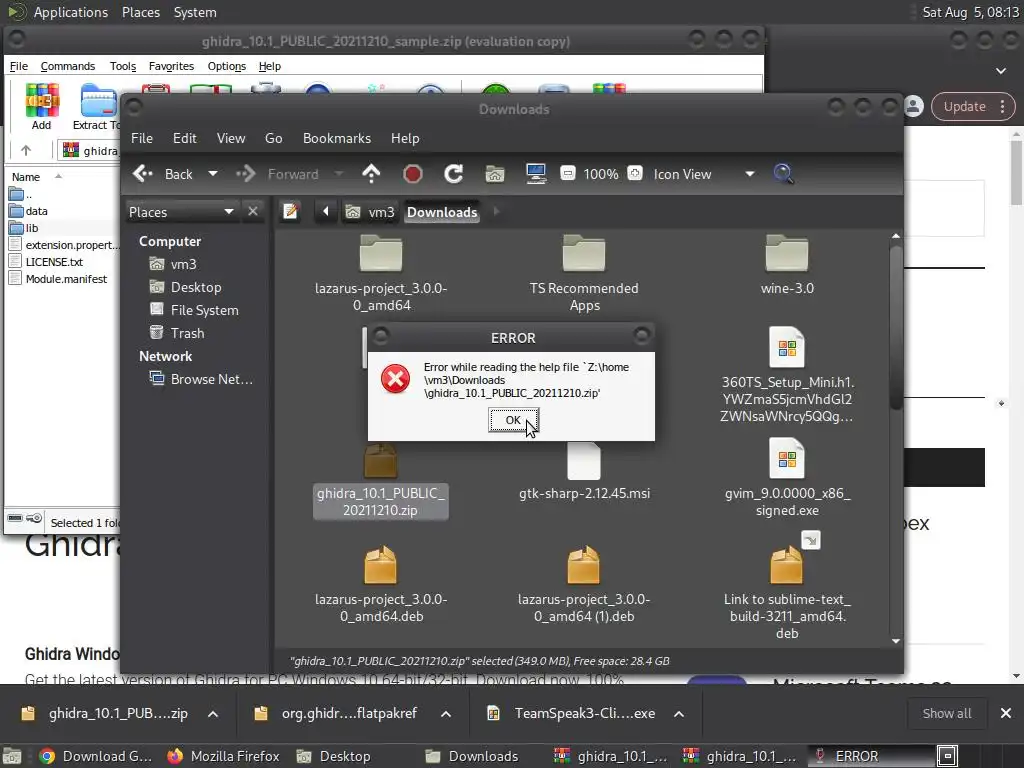Expand Back history dropdown arrow

(x=213, y=174)
